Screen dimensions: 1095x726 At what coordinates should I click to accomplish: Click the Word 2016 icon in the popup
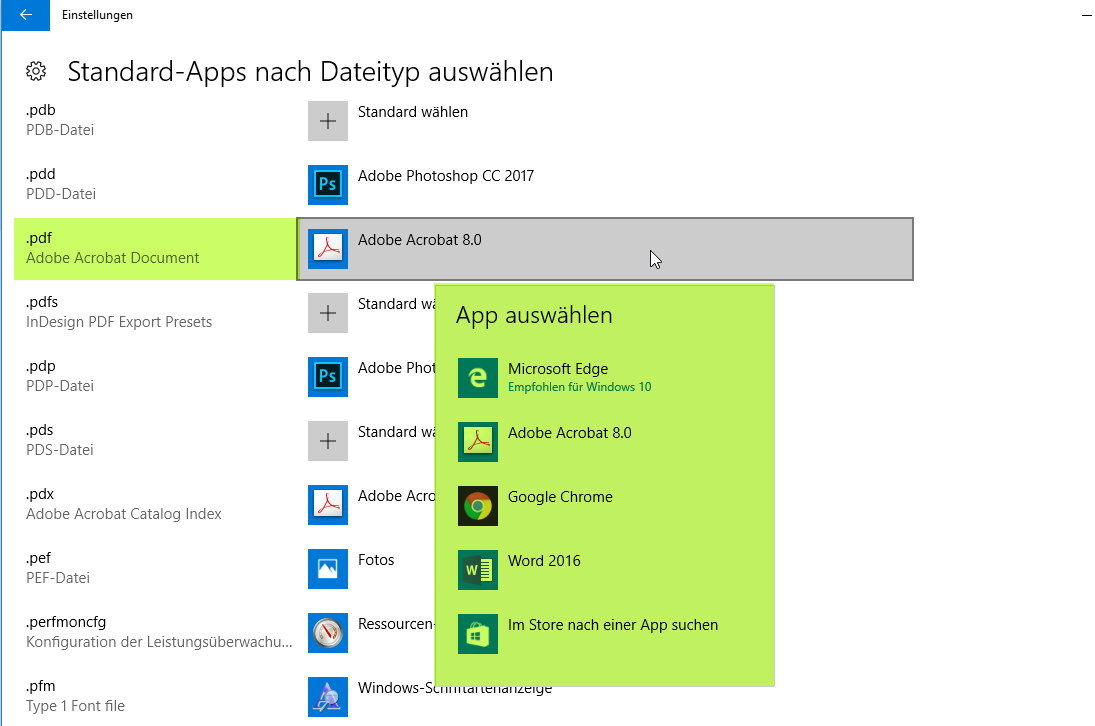point(478,570)
